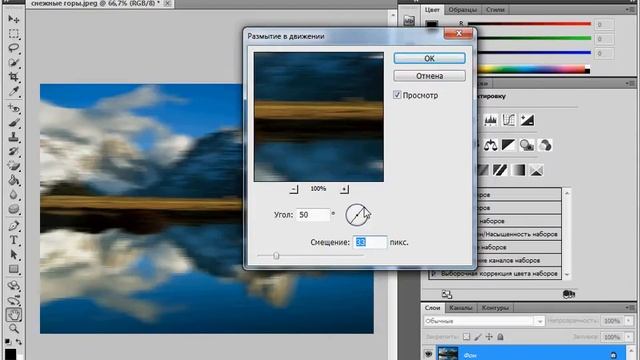Confirm motion blur with OK
Viewport: 640px width, 360px height.
point(429,58)
